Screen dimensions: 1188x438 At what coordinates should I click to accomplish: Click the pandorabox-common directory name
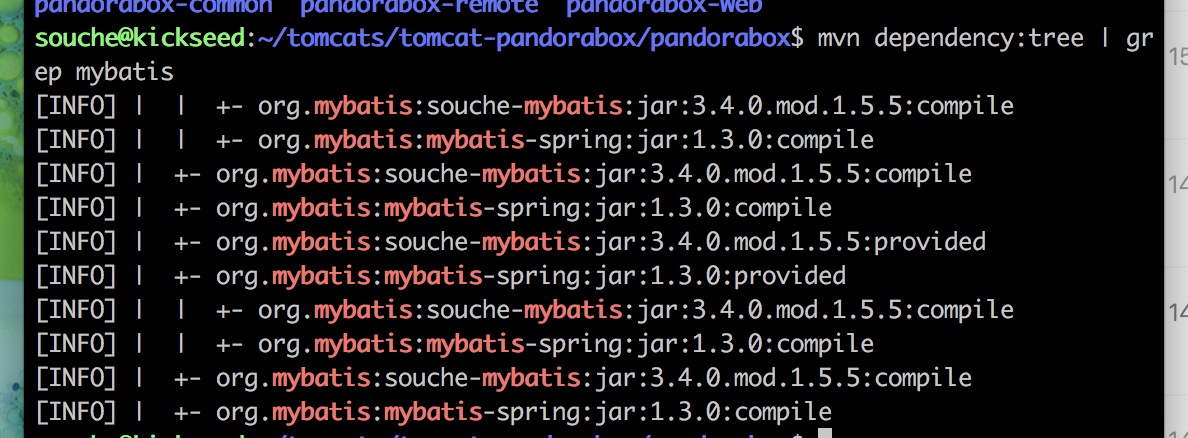[x=154, y=6]
